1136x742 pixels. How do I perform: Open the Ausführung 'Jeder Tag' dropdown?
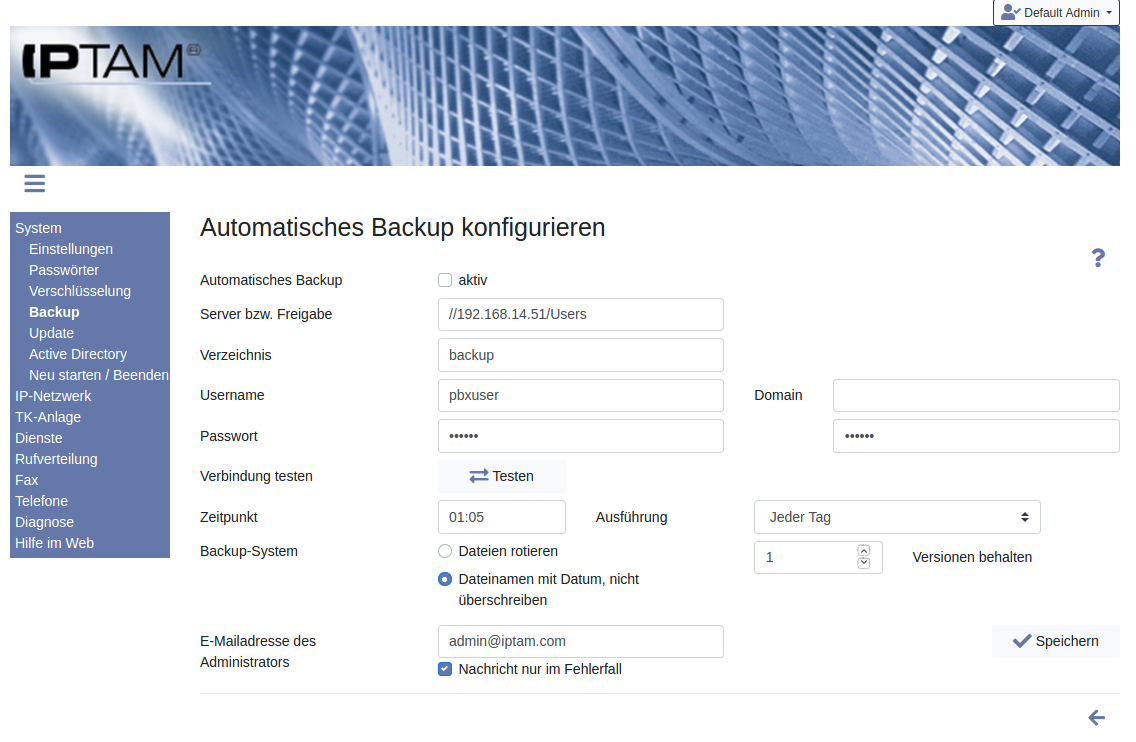pos(897,517)
